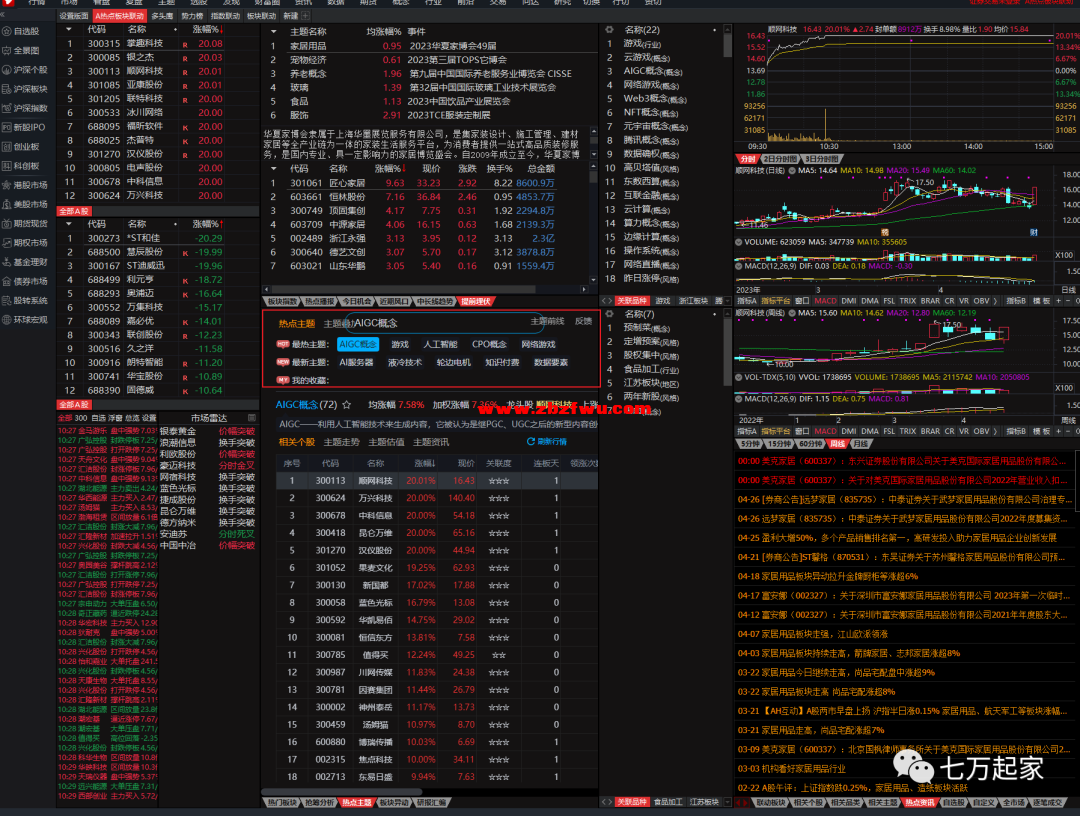Screen dimensions: 1080x816
Task: Switch to the 势力榜 tab
Action: (192, 16)
